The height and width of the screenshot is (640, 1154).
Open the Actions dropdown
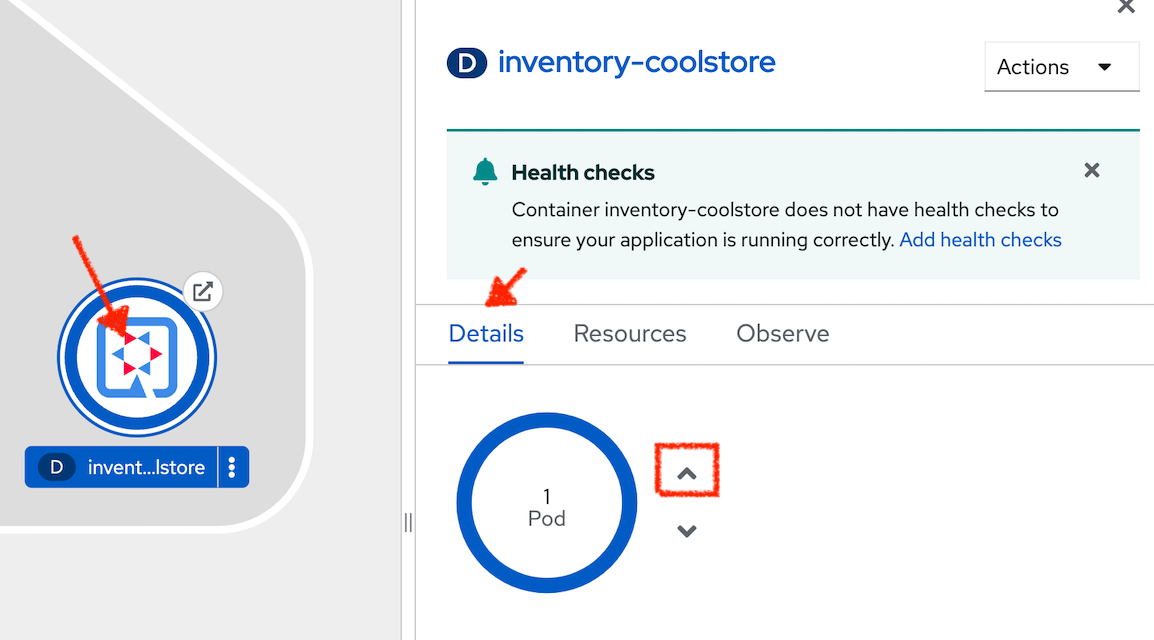1061,67
